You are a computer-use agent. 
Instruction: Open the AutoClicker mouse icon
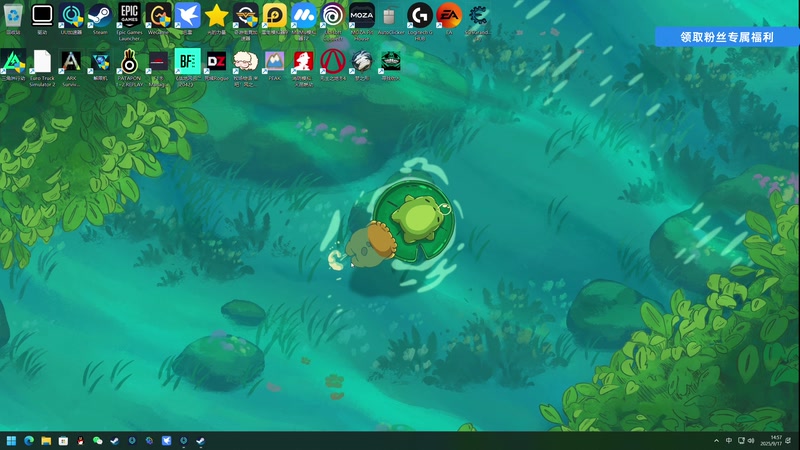(x=391, y=18)
